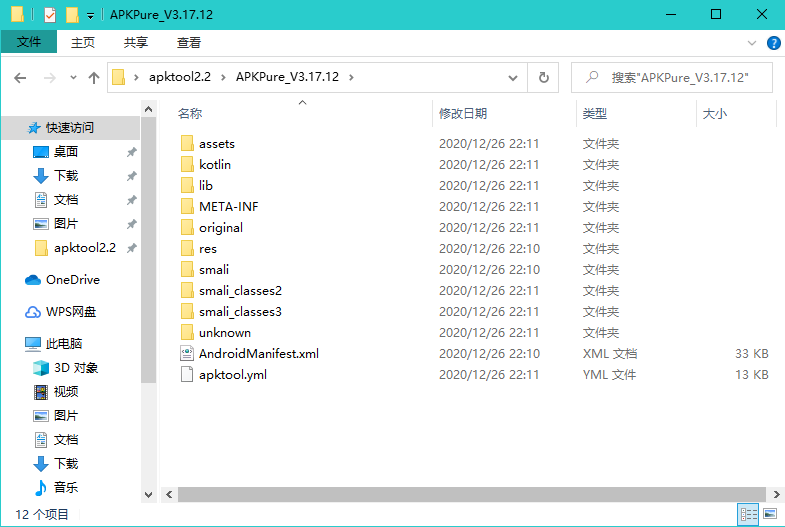
Task: Expand the address bar history dropdown
Action: (513, 78)
